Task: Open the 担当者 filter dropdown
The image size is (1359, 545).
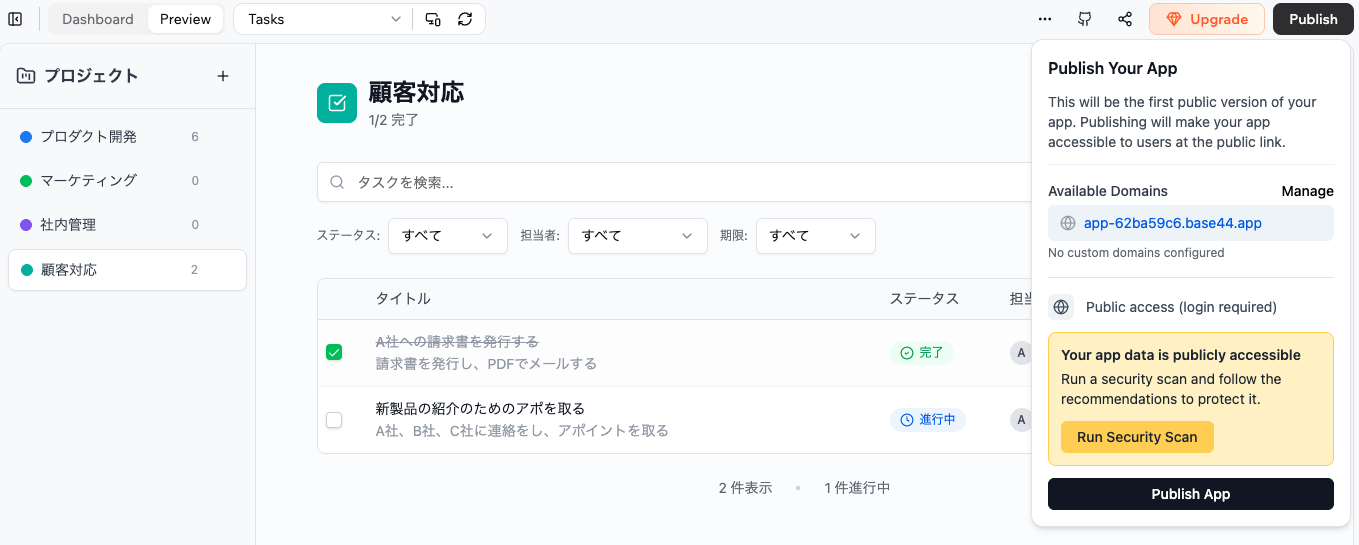Action: 637,236
